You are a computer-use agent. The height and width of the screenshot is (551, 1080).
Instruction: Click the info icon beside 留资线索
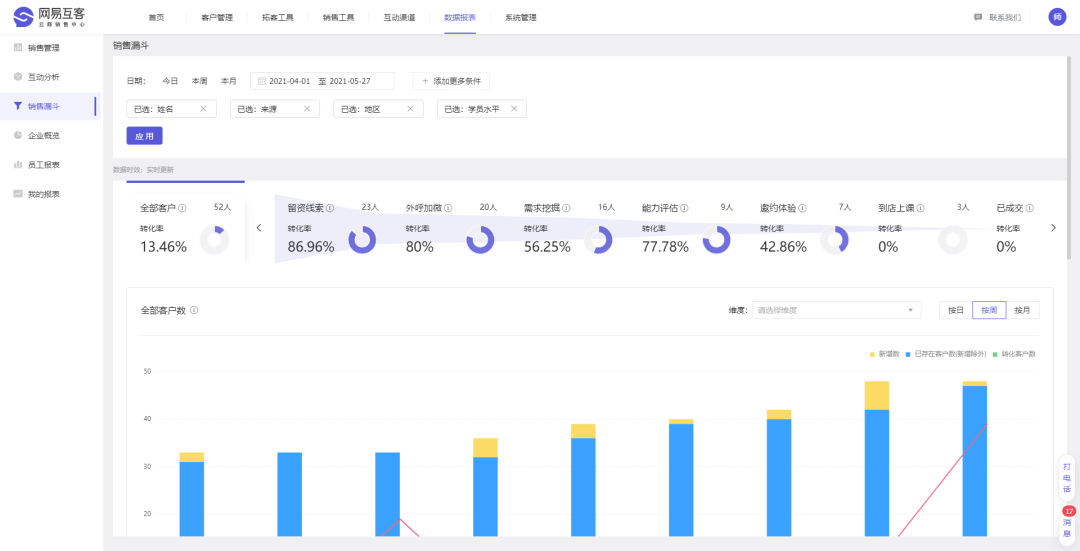pos(330,209)
